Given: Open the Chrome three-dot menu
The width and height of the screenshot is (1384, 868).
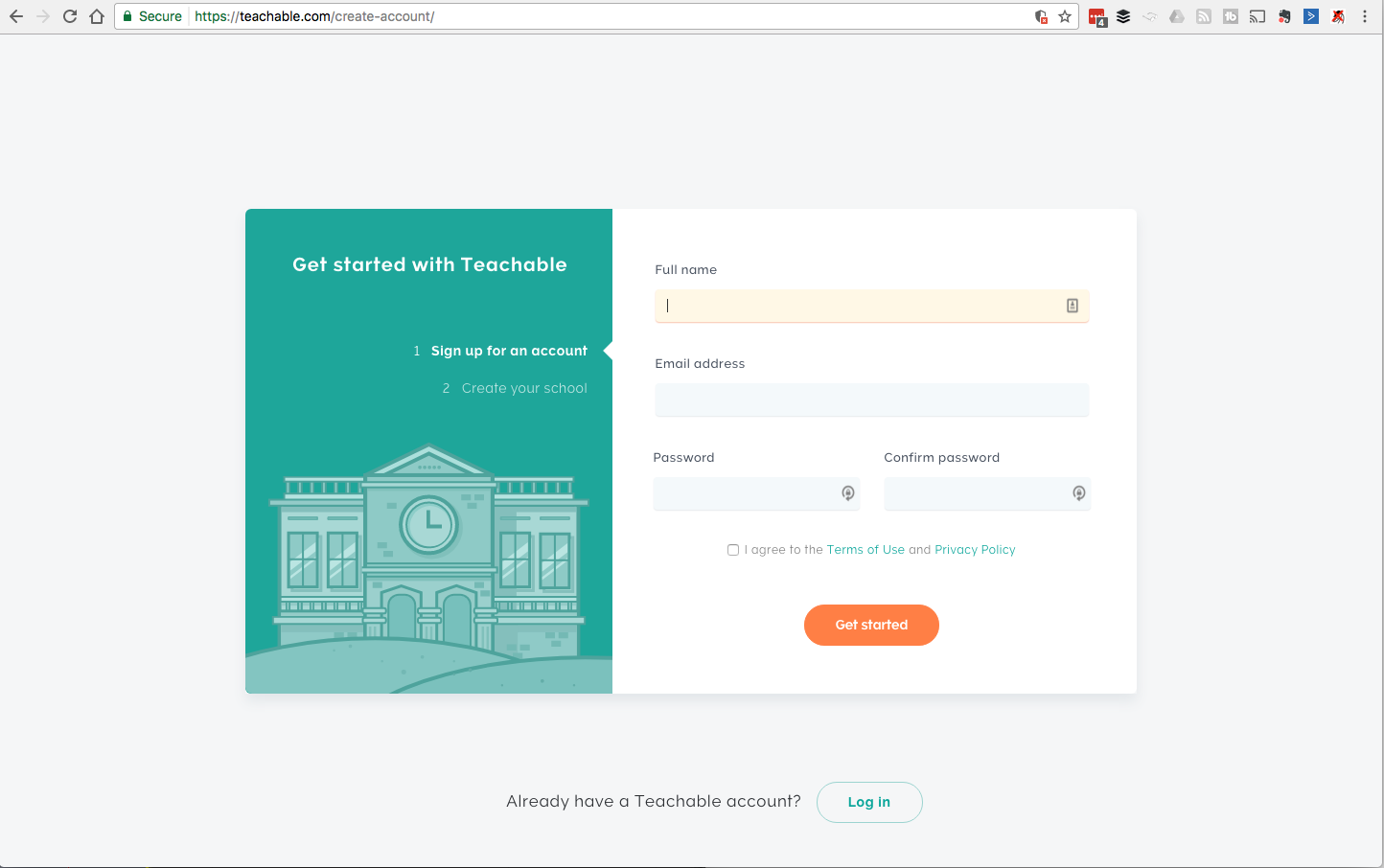Looking at the screenshot, I should click(1365, 16).
